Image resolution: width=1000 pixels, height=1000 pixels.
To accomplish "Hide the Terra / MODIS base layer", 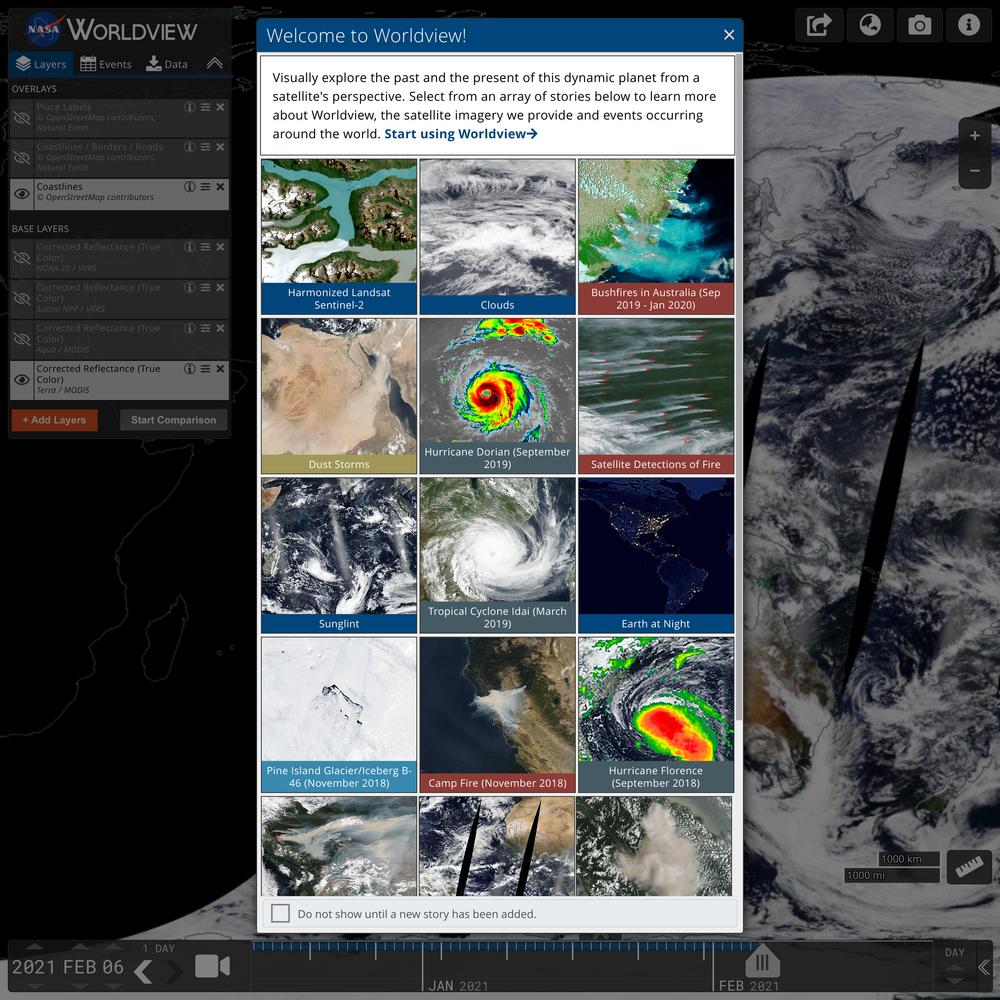I will click(22, 379).
